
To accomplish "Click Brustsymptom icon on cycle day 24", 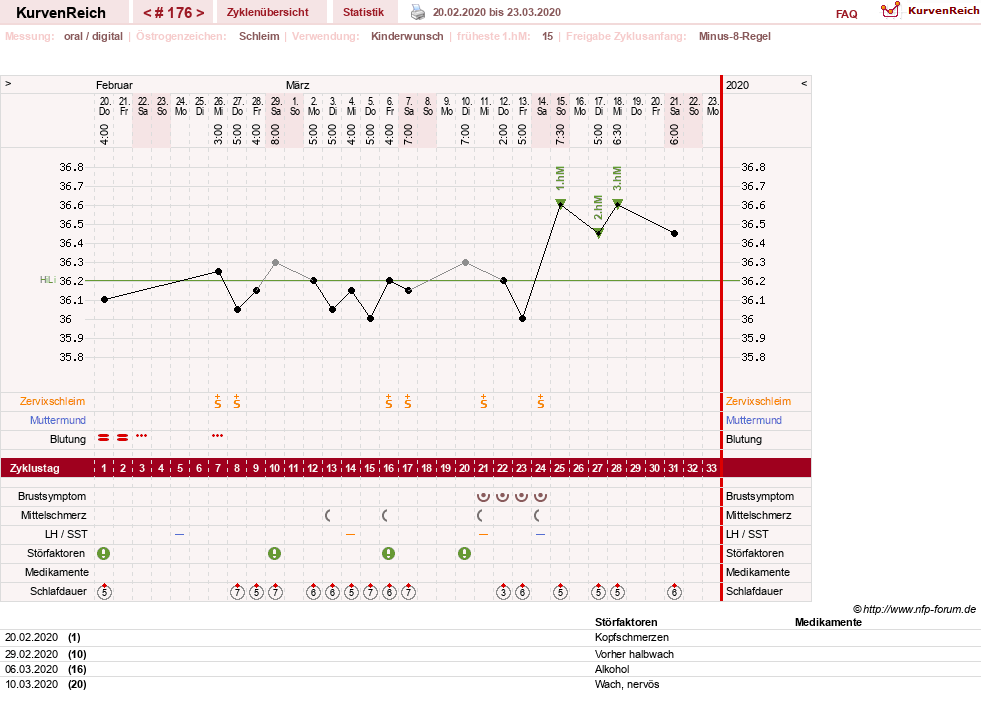I will 541,496.
